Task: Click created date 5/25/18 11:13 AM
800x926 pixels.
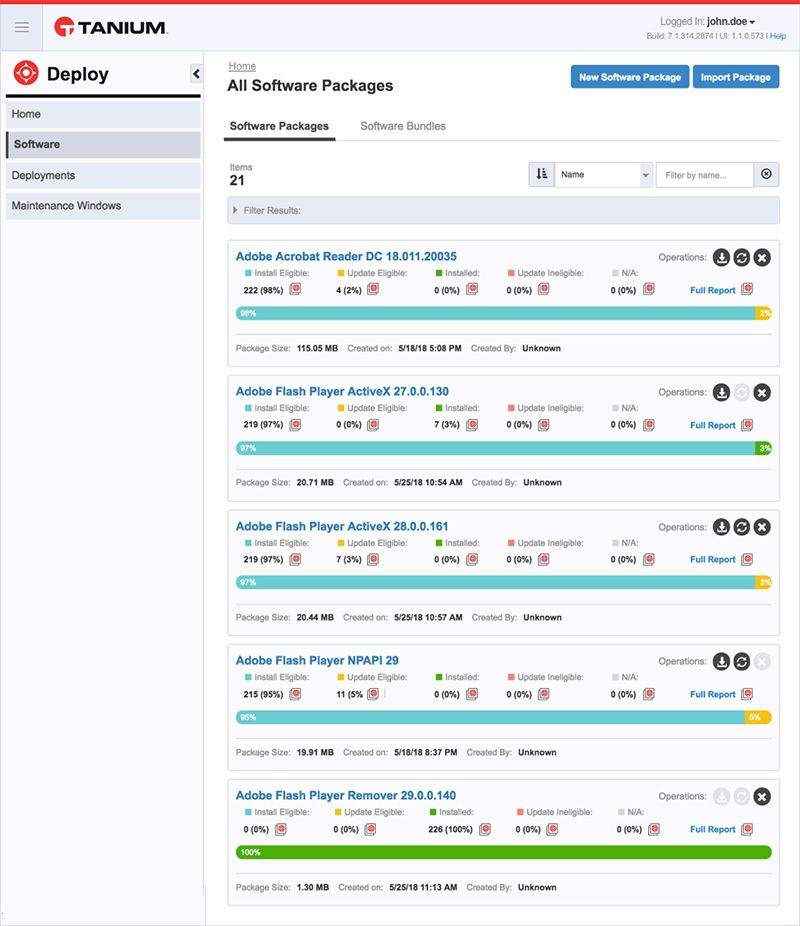Action: 423,887
